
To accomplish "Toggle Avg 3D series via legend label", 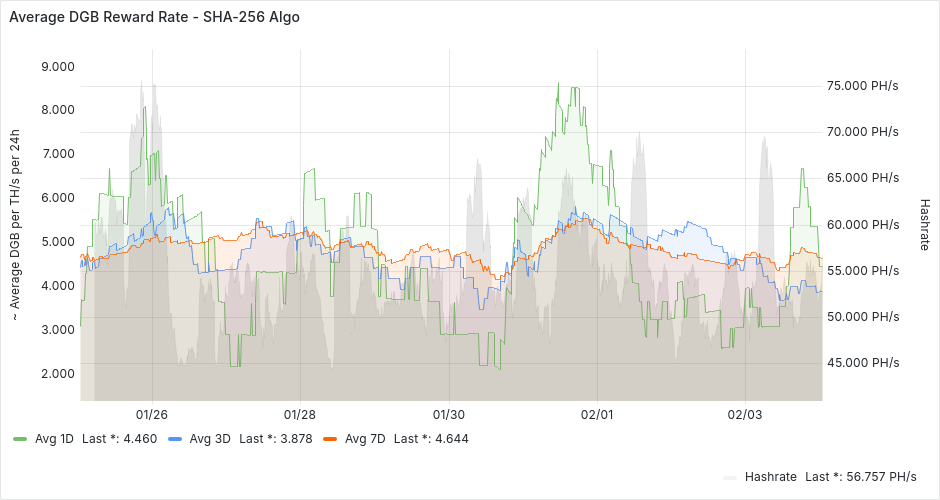I will [x=210, y=439].
